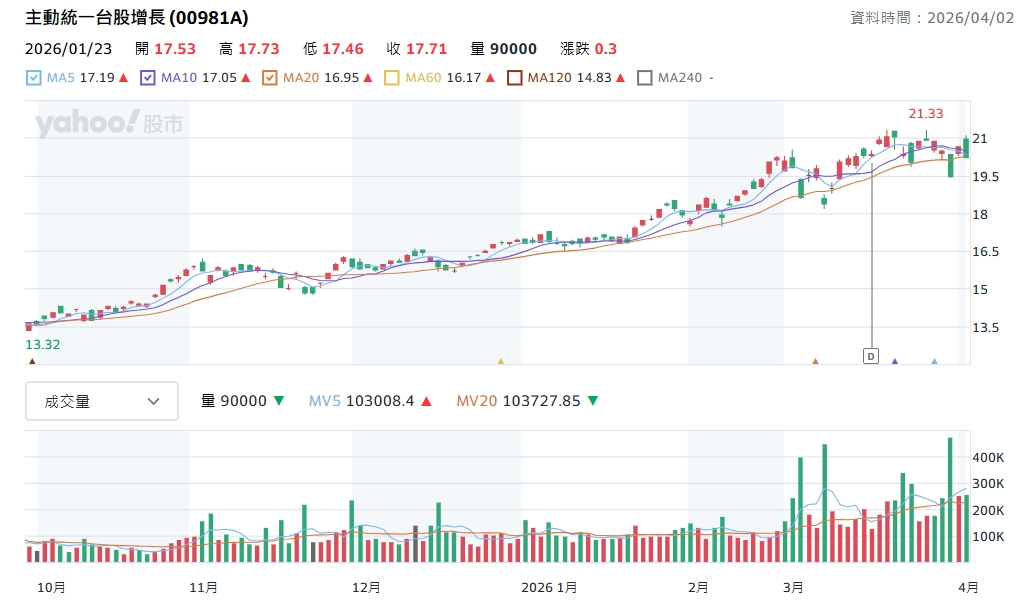Click the dark red triangle marker near October

coord(32,362)
